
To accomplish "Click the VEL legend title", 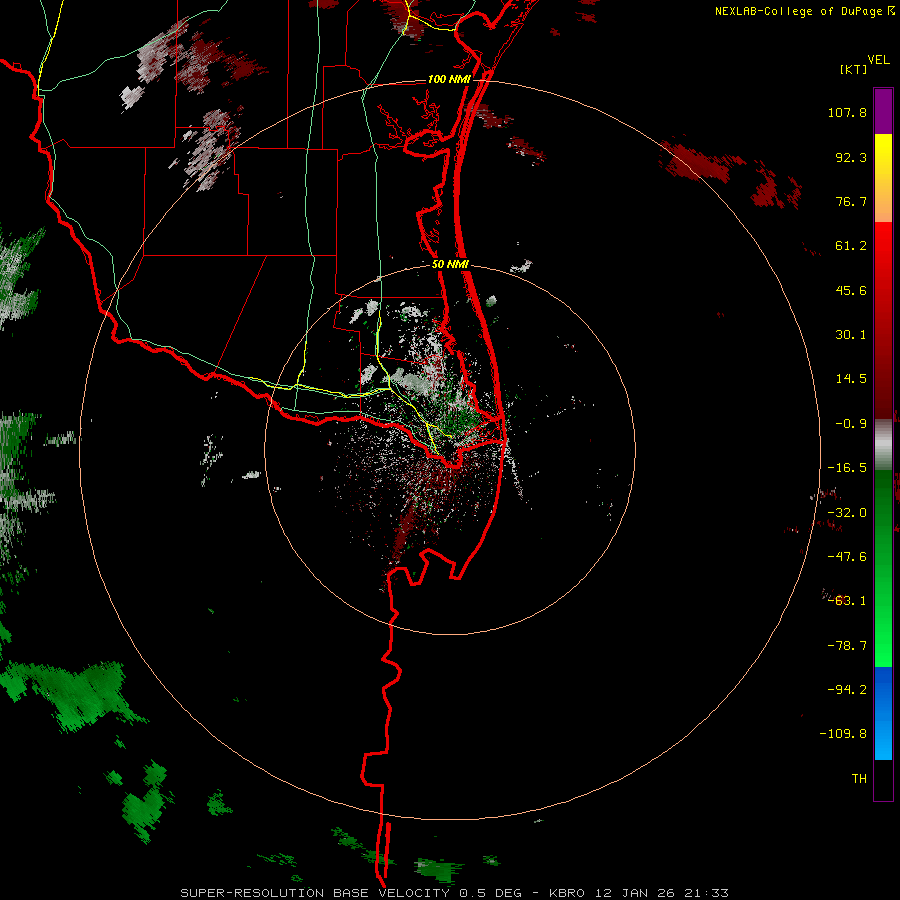I will click(x=878, y=60).
